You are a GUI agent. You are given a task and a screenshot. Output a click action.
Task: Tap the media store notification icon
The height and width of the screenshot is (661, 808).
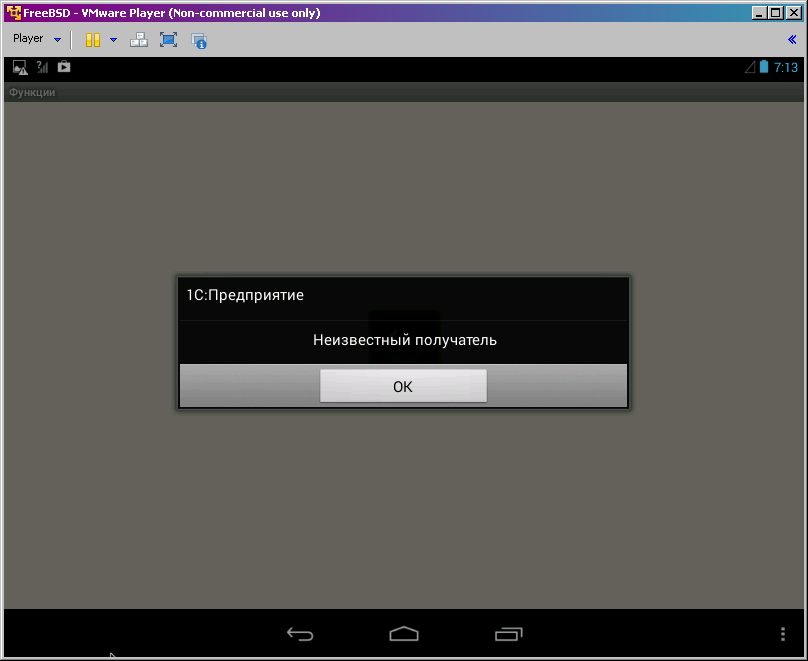[64, 68]
